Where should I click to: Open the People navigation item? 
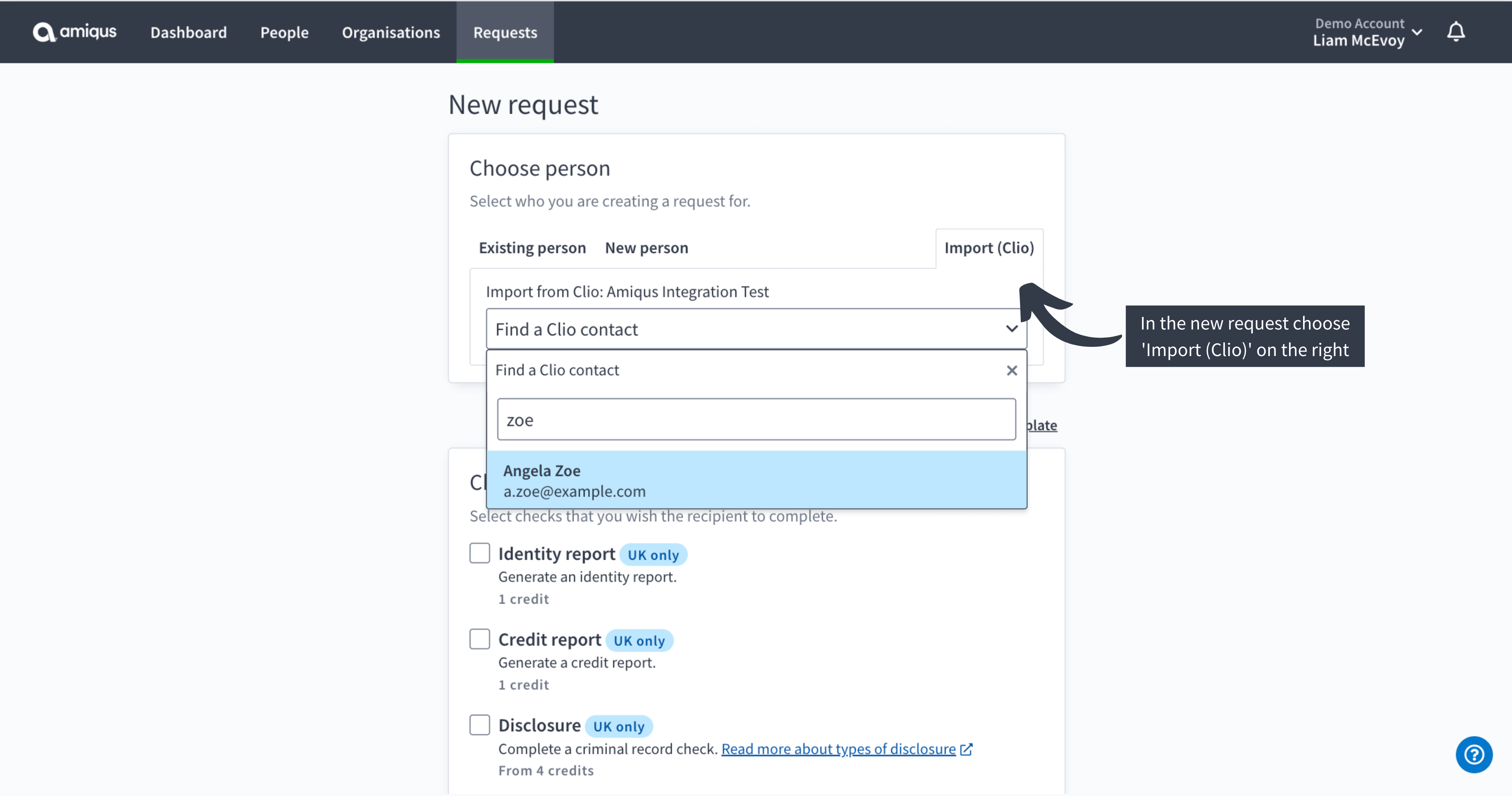pyautogui.click(x=285, y=32)
